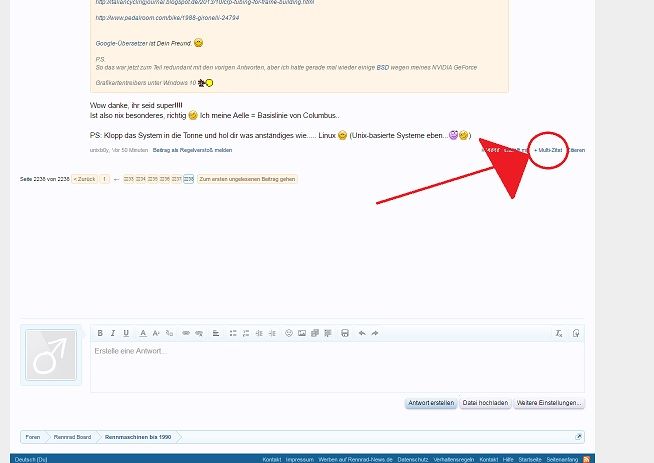654x463 pixels.
Task: Insert media via the media icon
Action: tap(315, 333)
